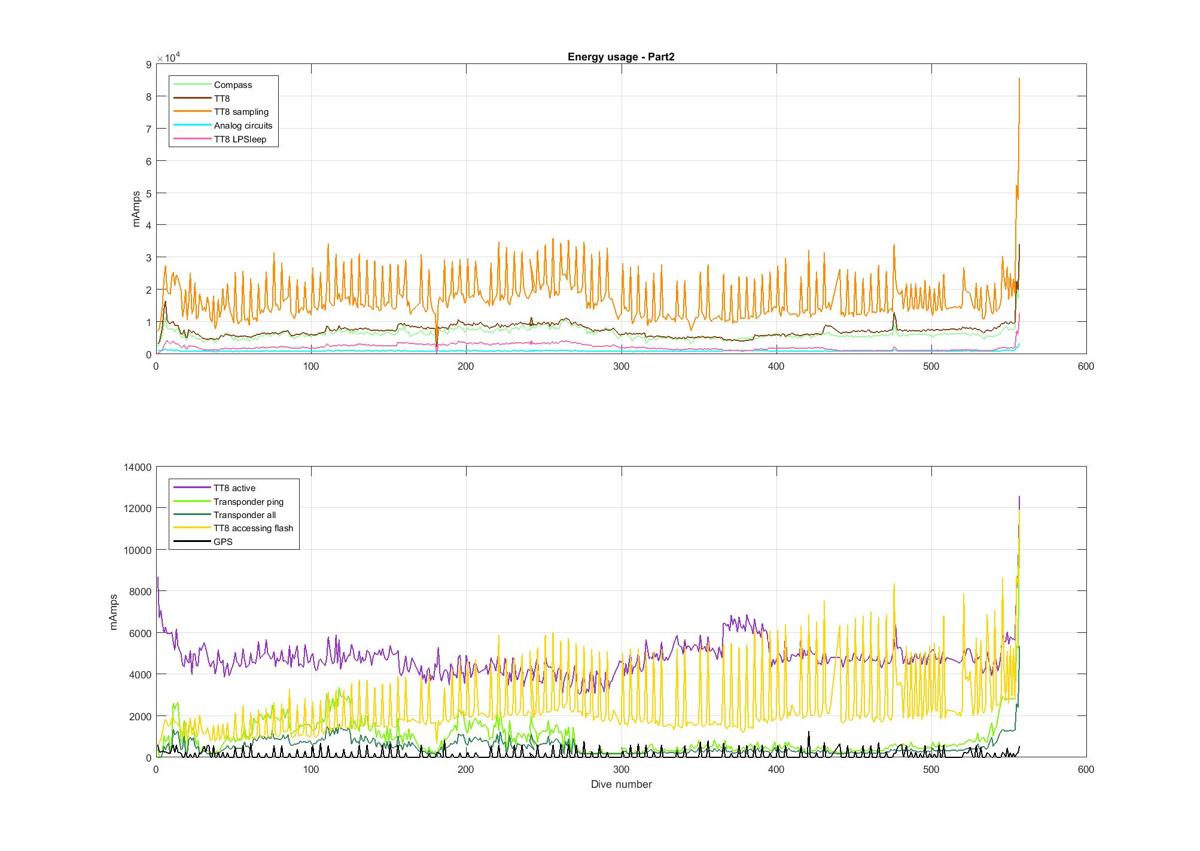Click the mAmps y-axis label of the lower plot
Screen dimensions: 1200x851
(x=115, y=612)
